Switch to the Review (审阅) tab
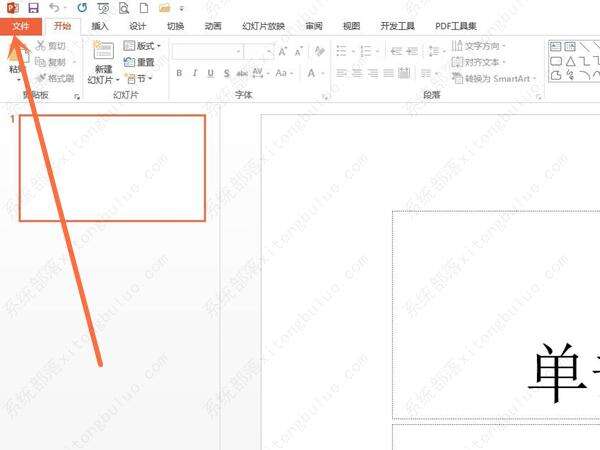 point(314,26)
